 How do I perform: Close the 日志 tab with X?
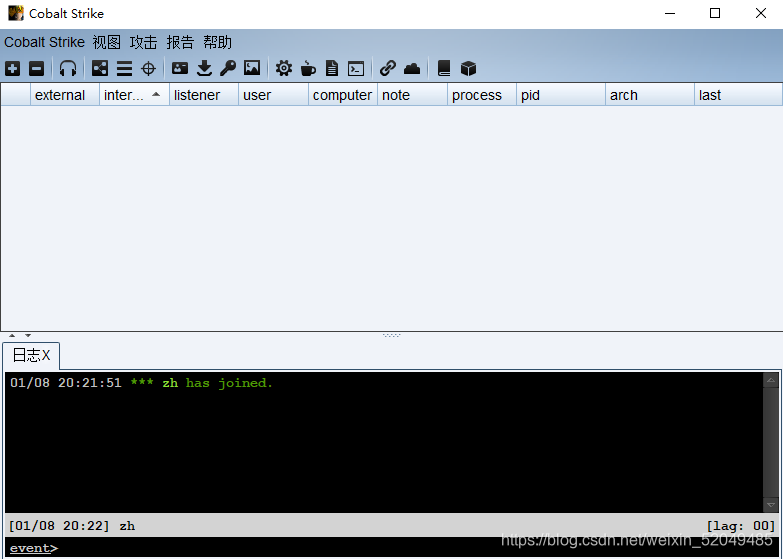click(46, 356)
